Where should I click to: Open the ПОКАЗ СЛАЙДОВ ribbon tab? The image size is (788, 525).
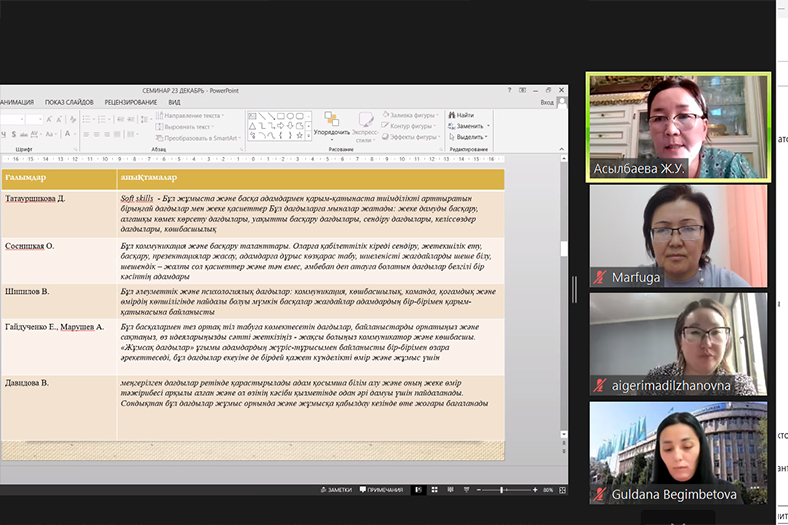coord(69,102)
